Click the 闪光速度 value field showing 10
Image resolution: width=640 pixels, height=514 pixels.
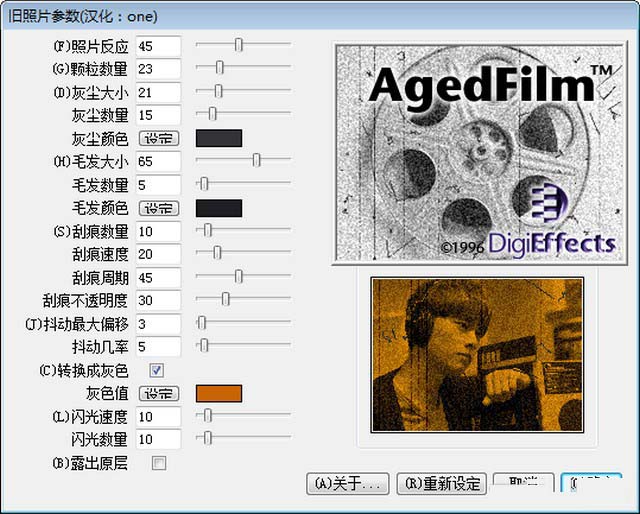click(x=158, y=417)
